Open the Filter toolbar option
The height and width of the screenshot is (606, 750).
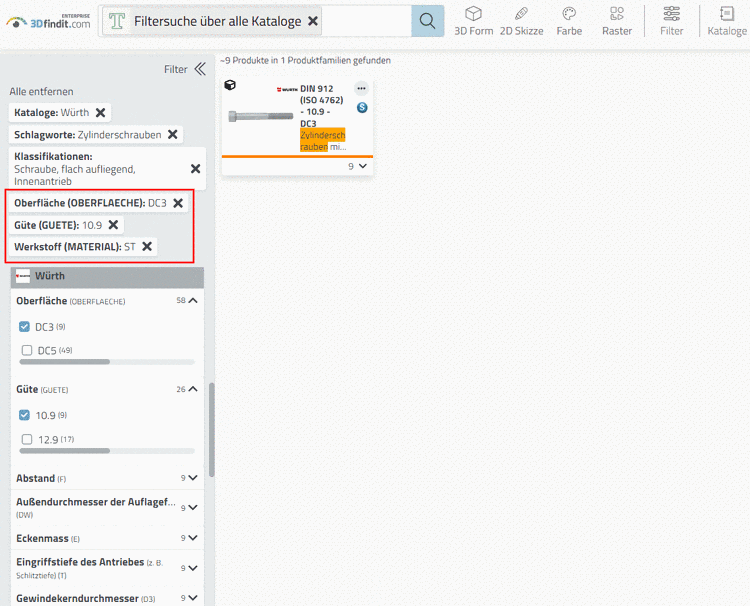click(672, 22)
